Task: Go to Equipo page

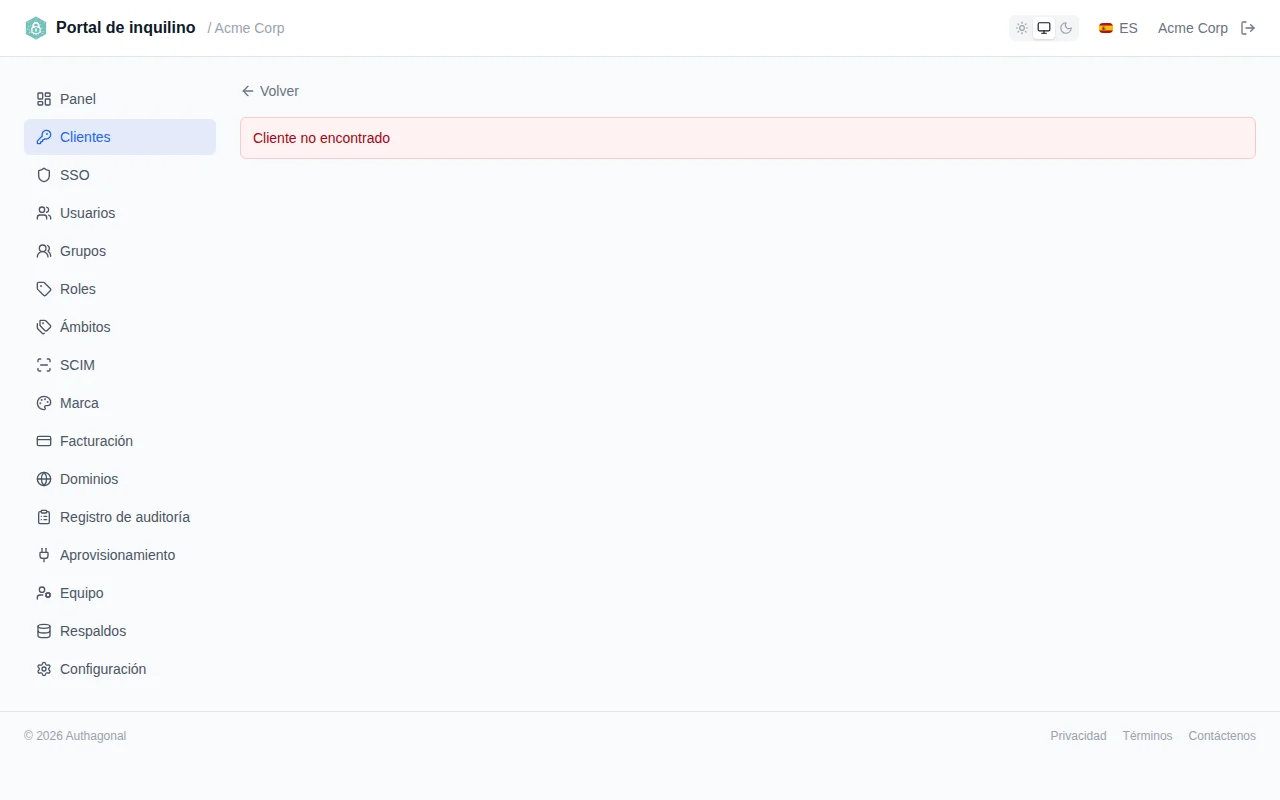Action: [120, 593]
